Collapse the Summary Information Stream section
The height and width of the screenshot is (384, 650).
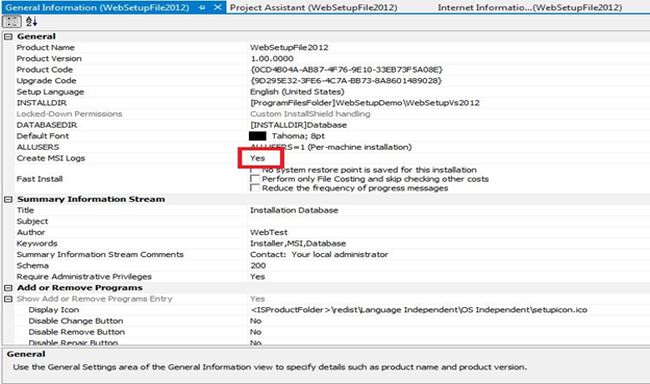(8, 199)
